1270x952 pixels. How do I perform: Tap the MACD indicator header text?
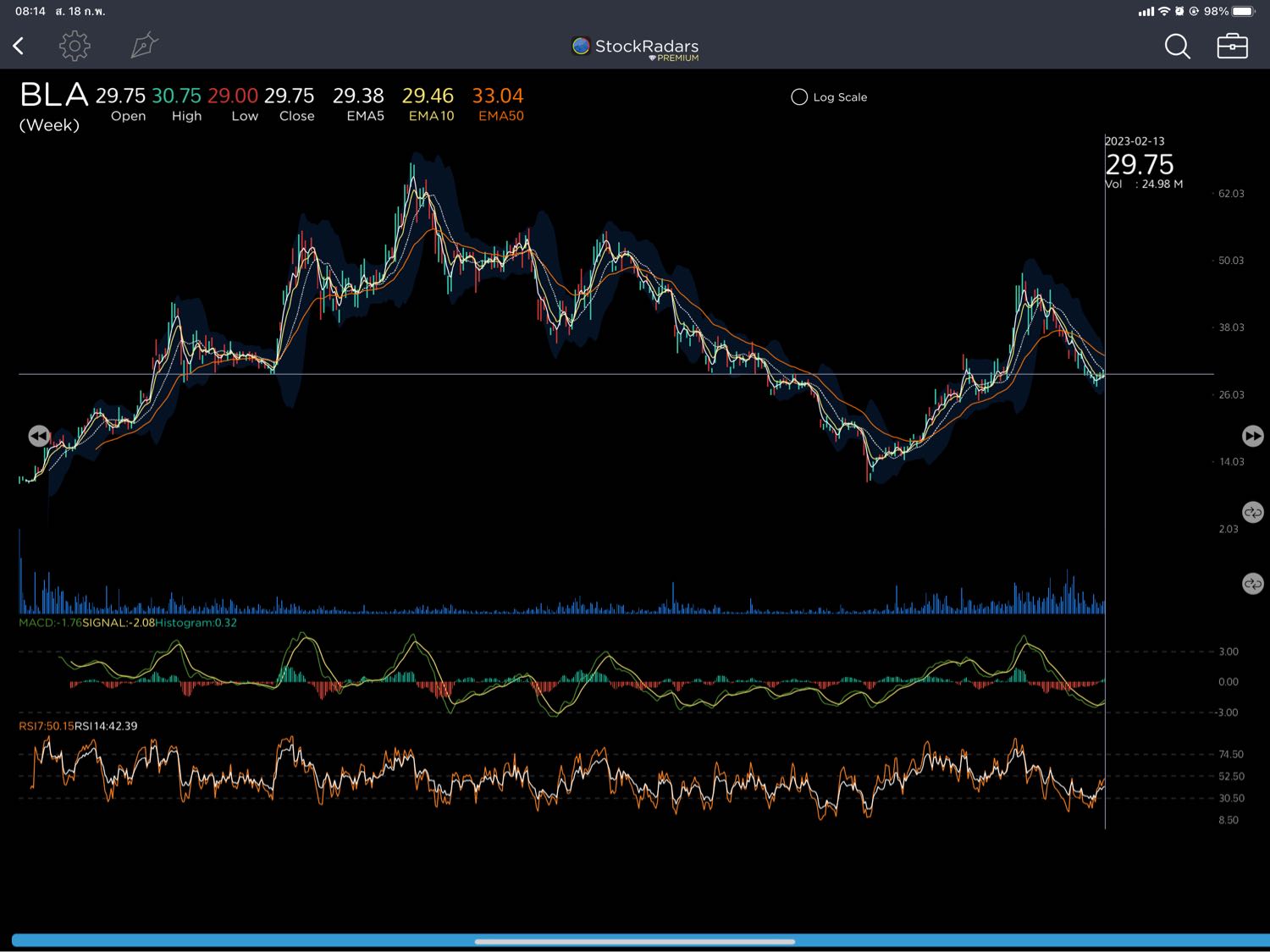point(50,623)
